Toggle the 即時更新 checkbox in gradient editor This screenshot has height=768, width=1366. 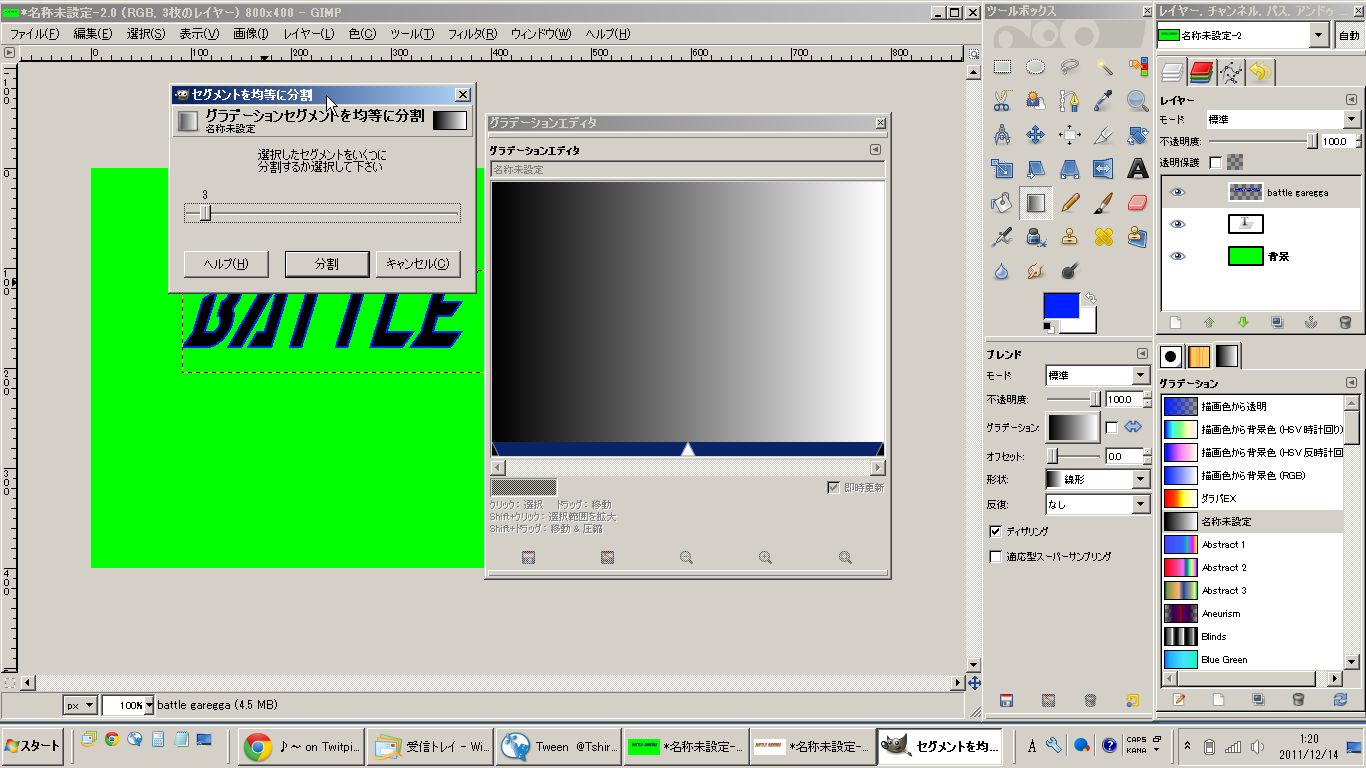[x=833, y=487]
